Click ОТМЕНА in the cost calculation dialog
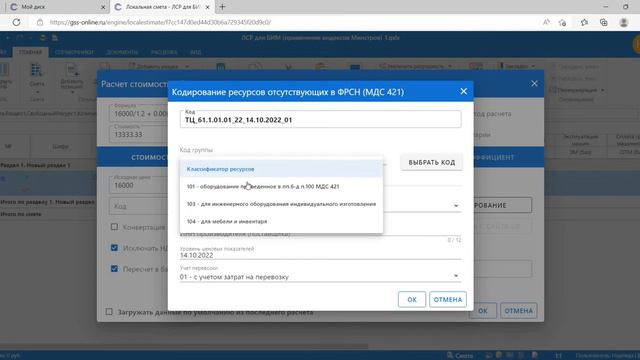The image size is (640, 360). coord(518,311)
